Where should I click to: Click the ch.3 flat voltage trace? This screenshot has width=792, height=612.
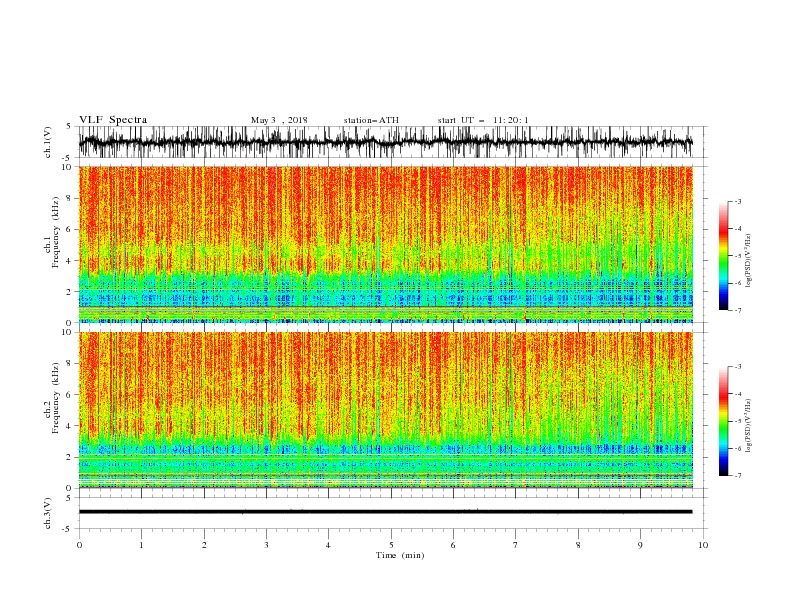[x=385, y=512]
